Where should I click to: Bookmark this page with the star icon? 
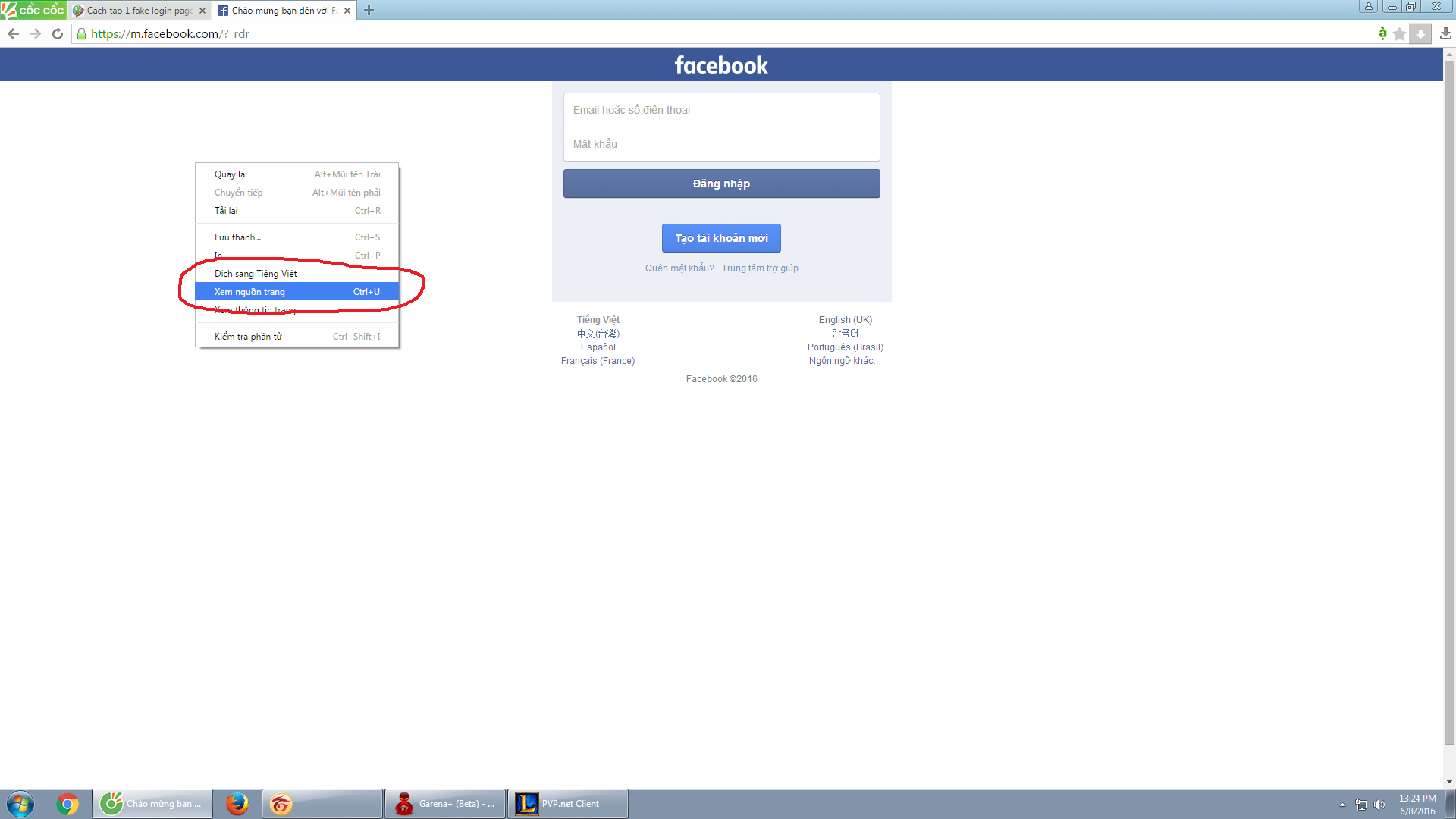(1400, 33)
